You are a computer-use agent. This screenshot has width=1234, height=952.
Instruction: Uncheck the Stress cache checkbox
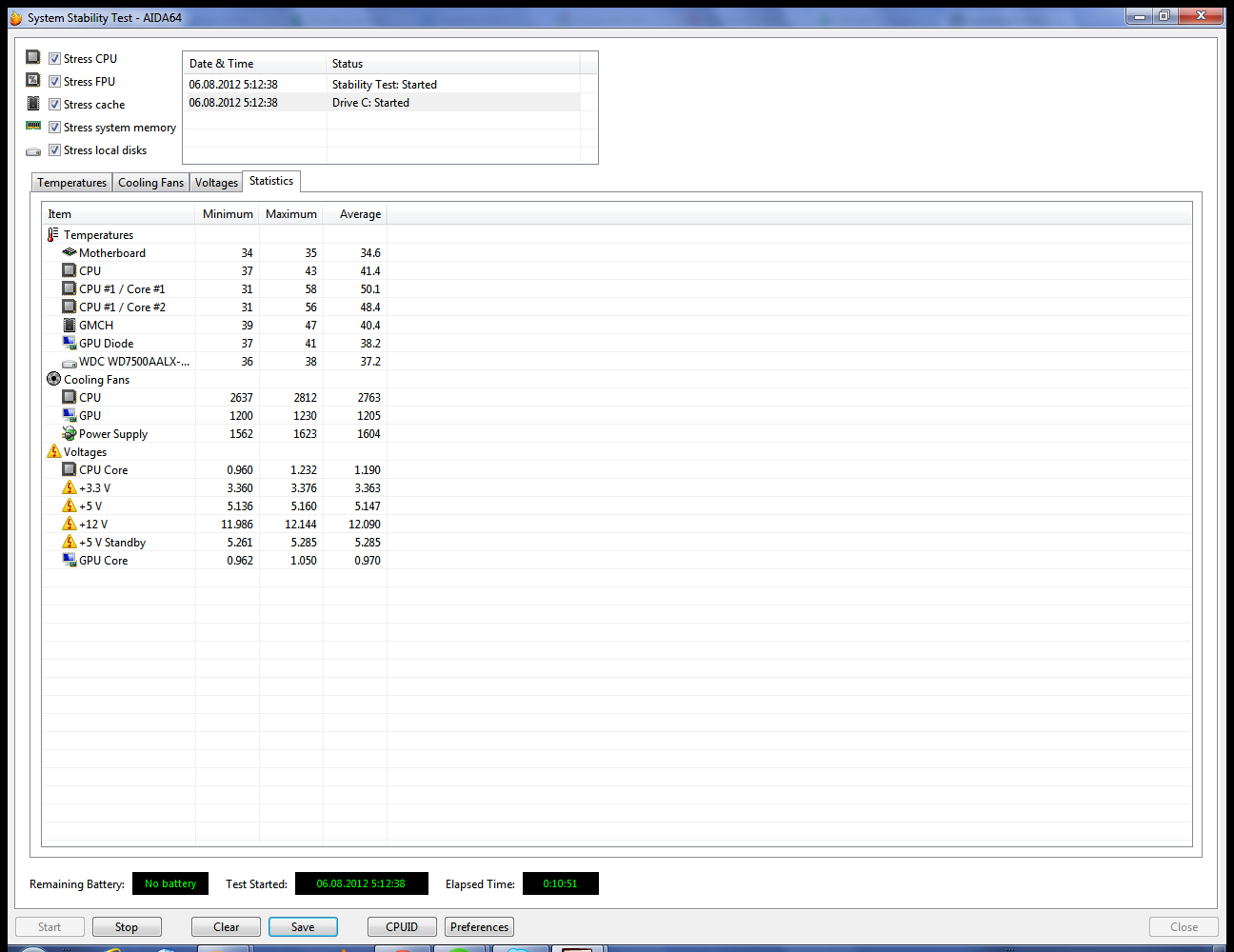tap(54, 104)
